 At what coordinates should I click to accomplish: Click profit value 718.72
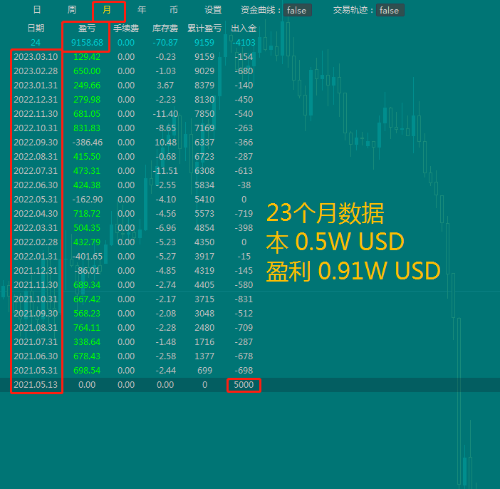(87, 214)
